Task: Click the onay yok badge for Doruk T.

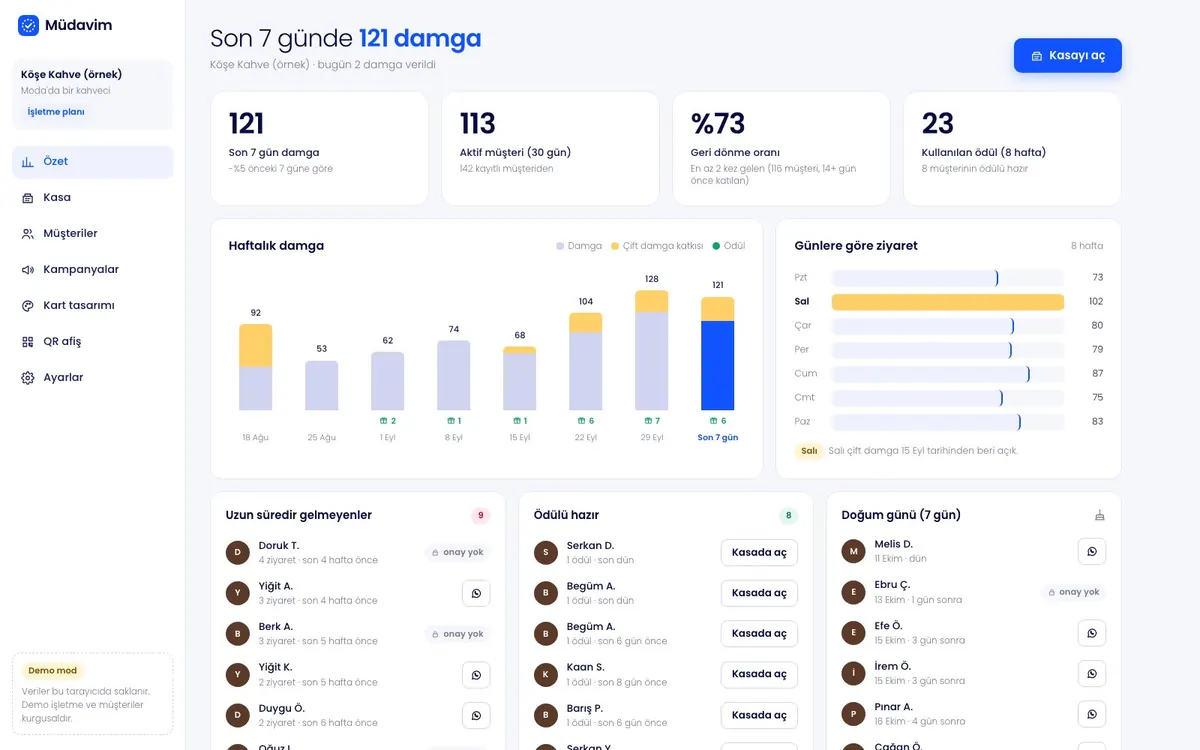Action: click(457, 552)
